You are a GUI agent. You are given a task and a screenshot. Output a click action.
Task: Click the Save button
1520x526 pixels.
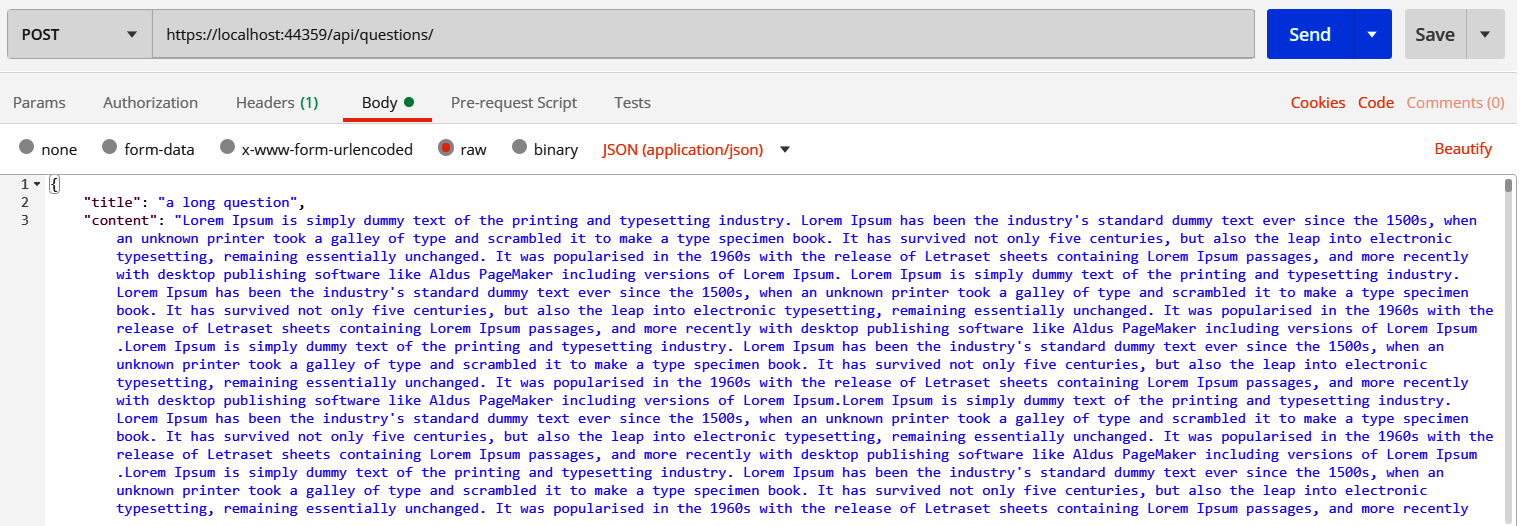tap(1434, 35)
